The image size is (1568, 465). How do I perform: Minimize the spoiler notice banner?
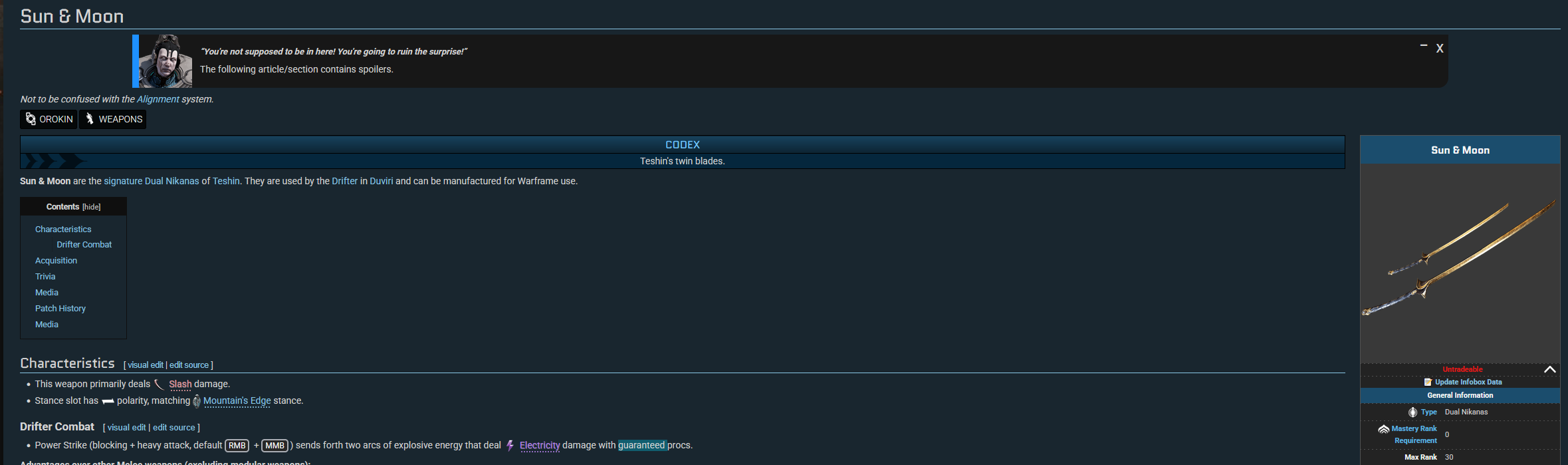point(1423,46)
